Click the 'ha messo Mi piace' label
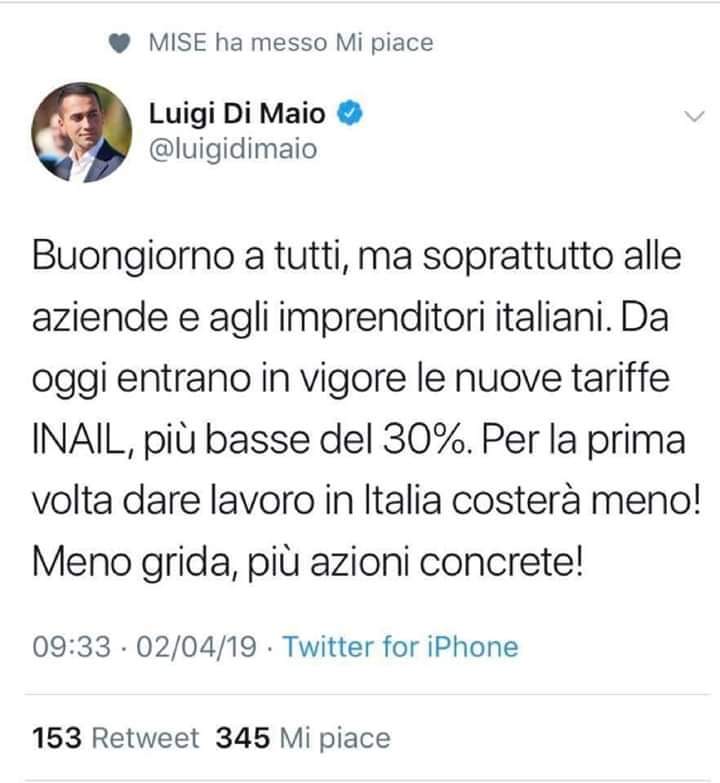 click(324, 42)
